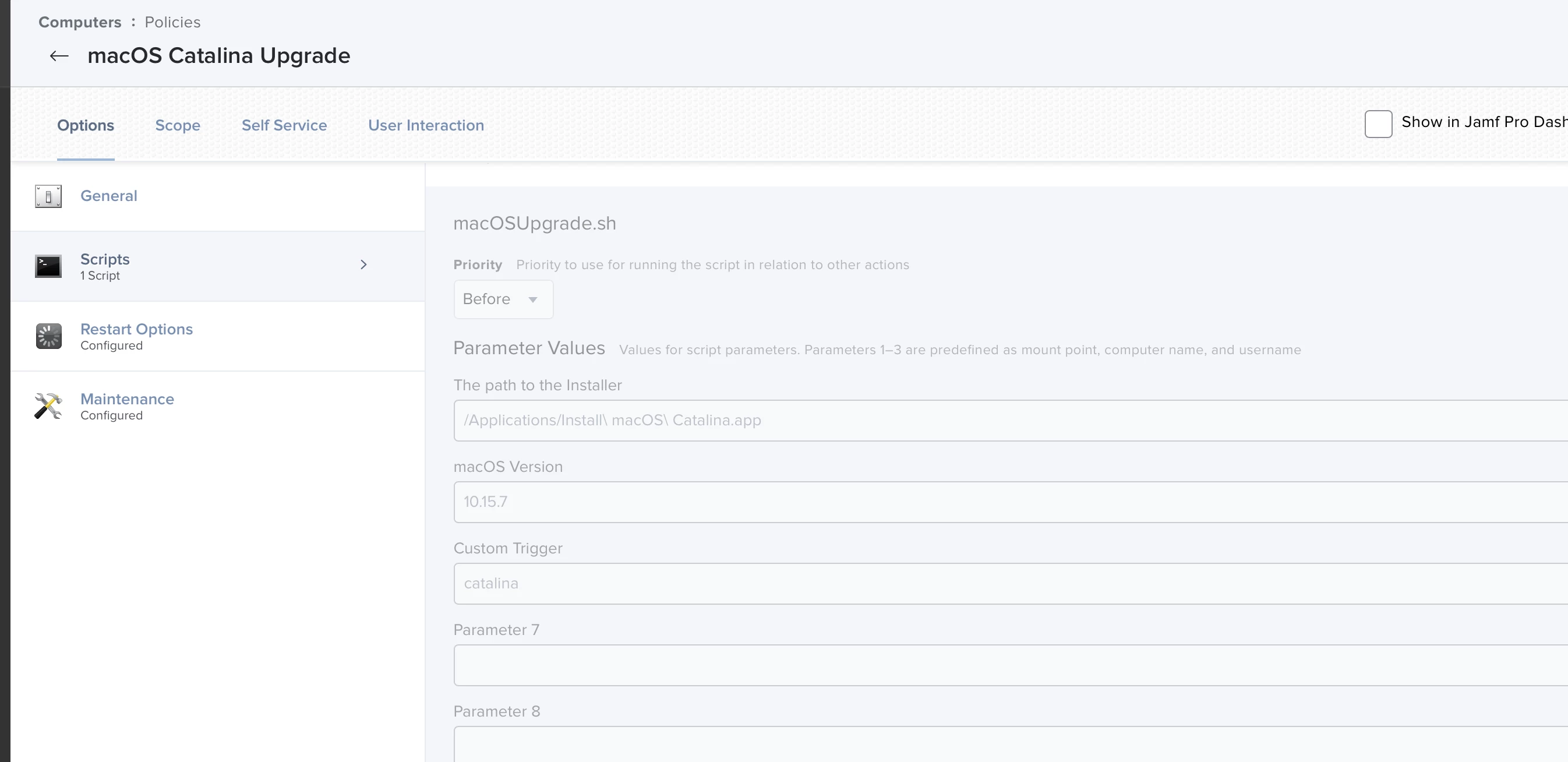This screenshot has height=762, width=1568.
Task: Click 'Configured' under Maintenance
Action: click(111, 415)
